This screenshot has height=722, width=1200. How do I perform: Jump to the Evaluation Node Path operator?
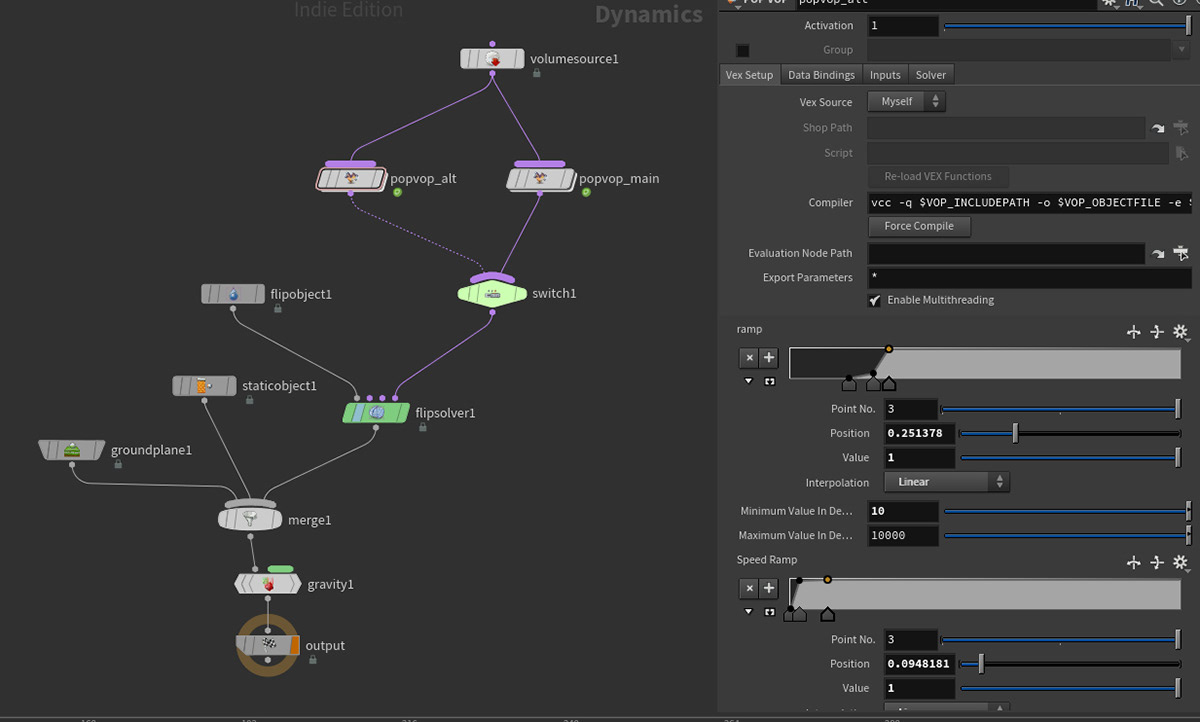point(1158,254)
